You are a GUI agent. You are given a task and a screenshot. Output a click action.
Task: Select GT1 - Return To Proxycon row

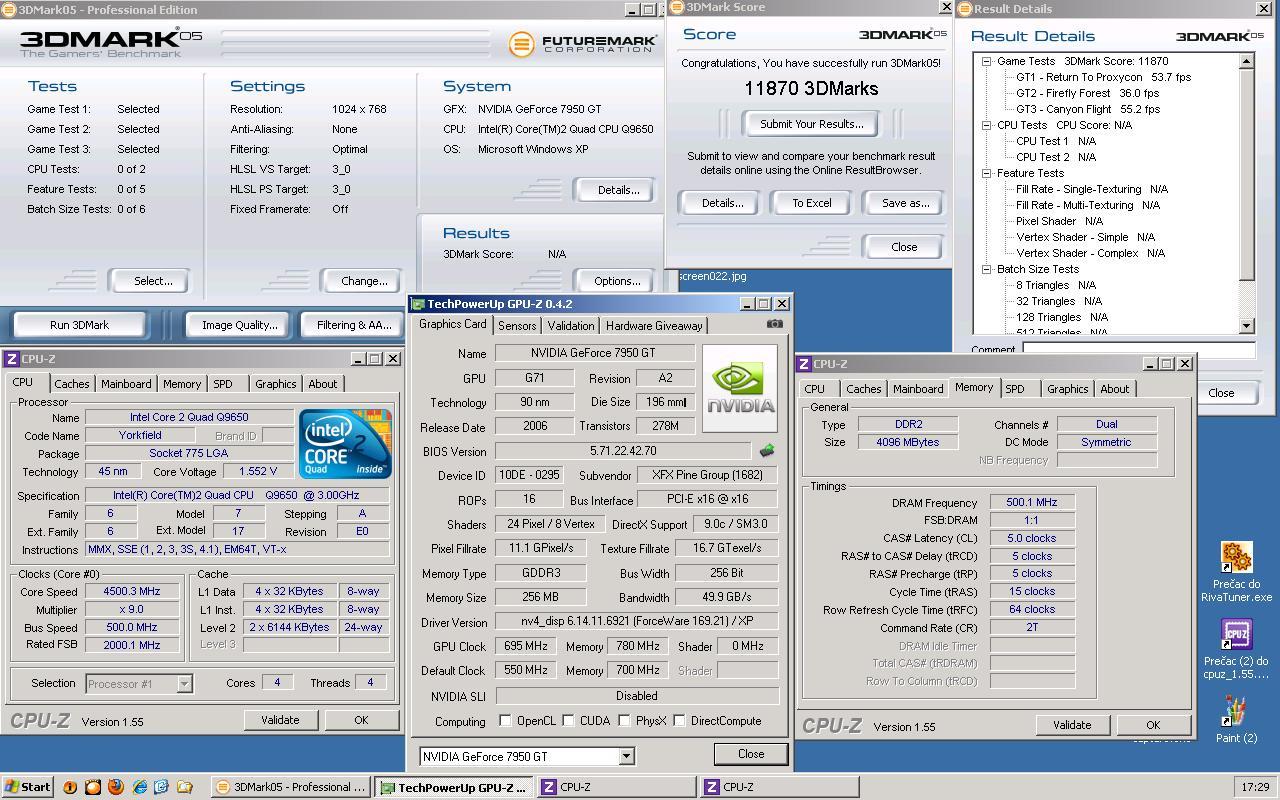(x=1103, y=77)
